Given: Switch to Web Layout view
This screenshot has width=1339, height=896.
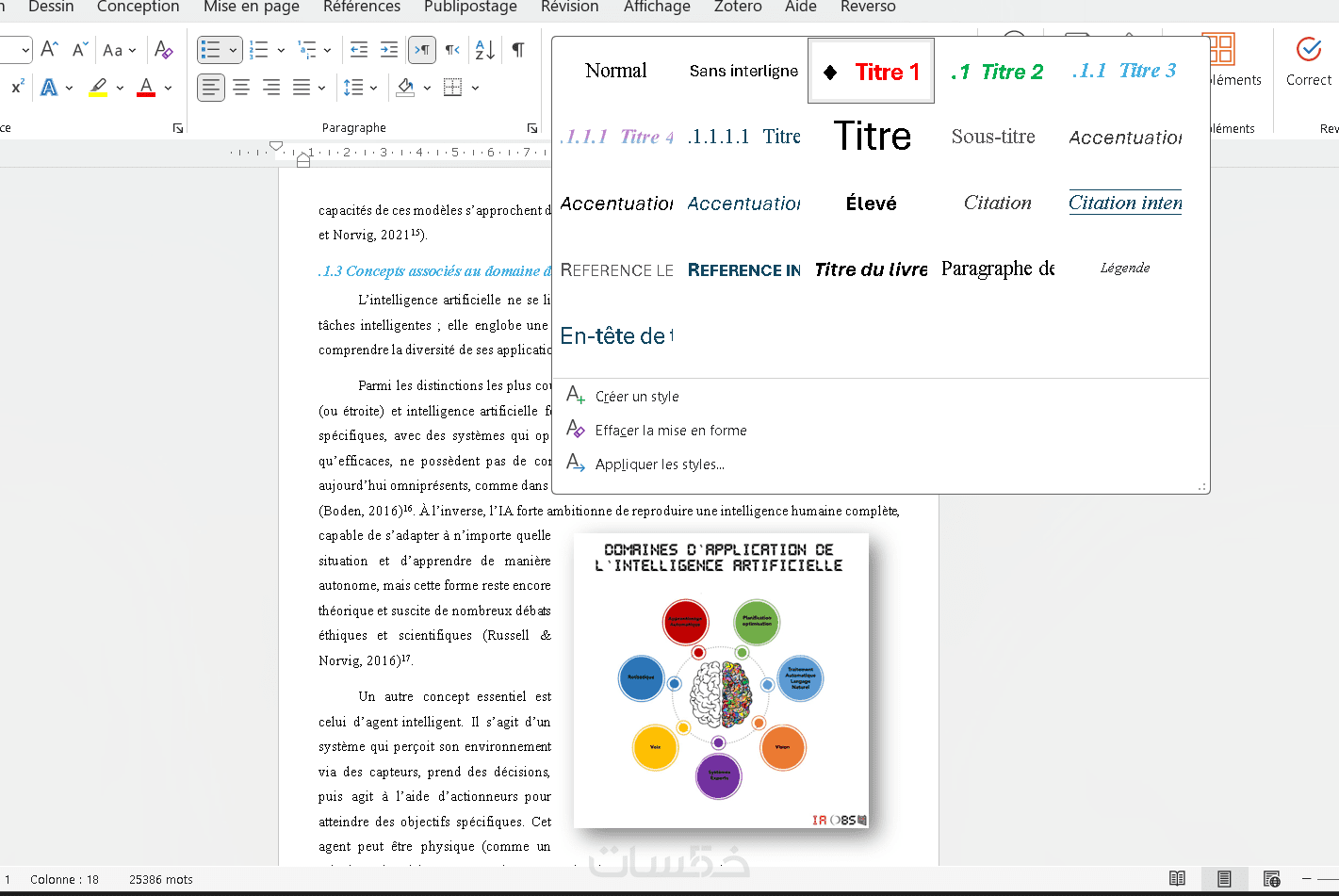Looking at the screenshot, I should [1271, 879].
